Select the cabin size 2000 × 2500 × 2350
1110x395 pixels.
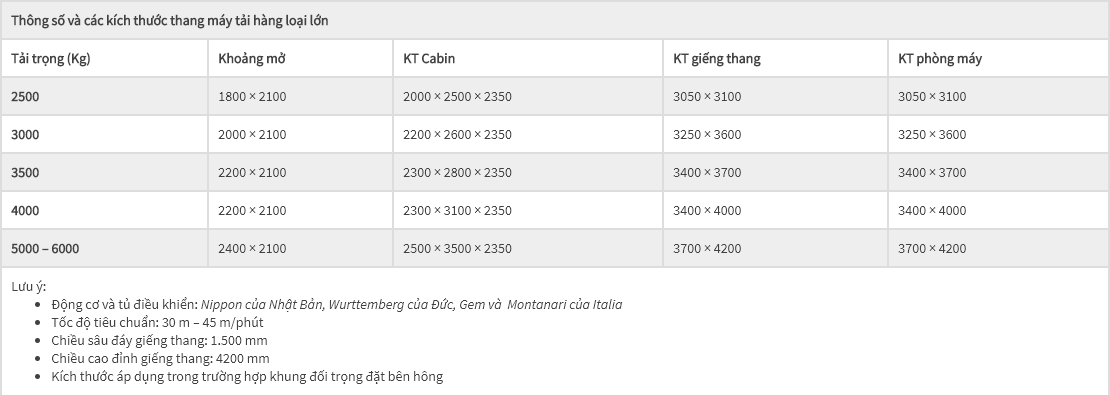[457, 97]
